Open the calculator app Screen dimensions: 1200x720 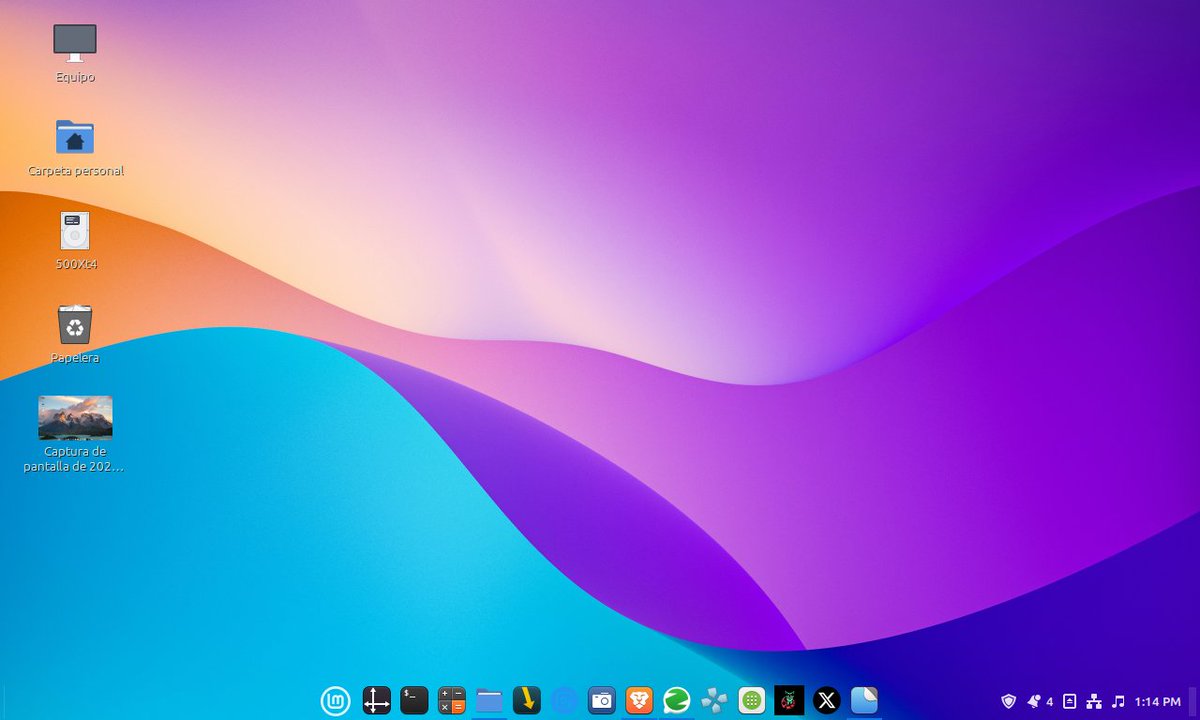point(451,700)
